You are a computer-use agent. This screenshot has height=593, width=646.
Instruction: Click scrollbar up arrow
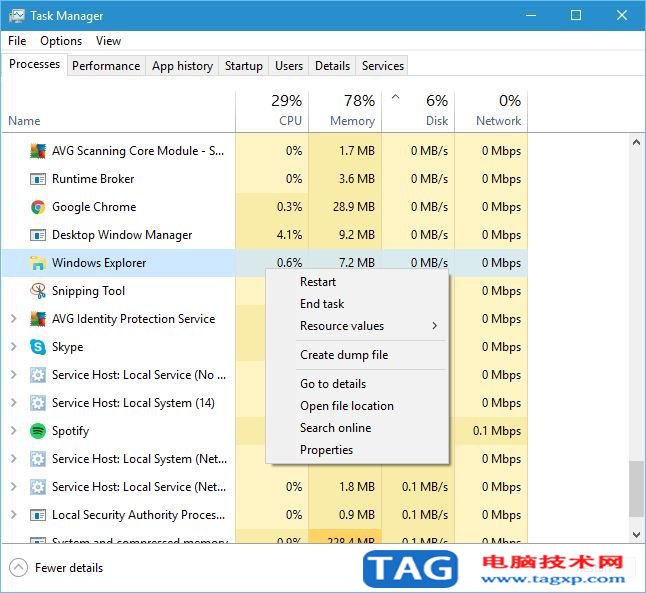(636, 143)
